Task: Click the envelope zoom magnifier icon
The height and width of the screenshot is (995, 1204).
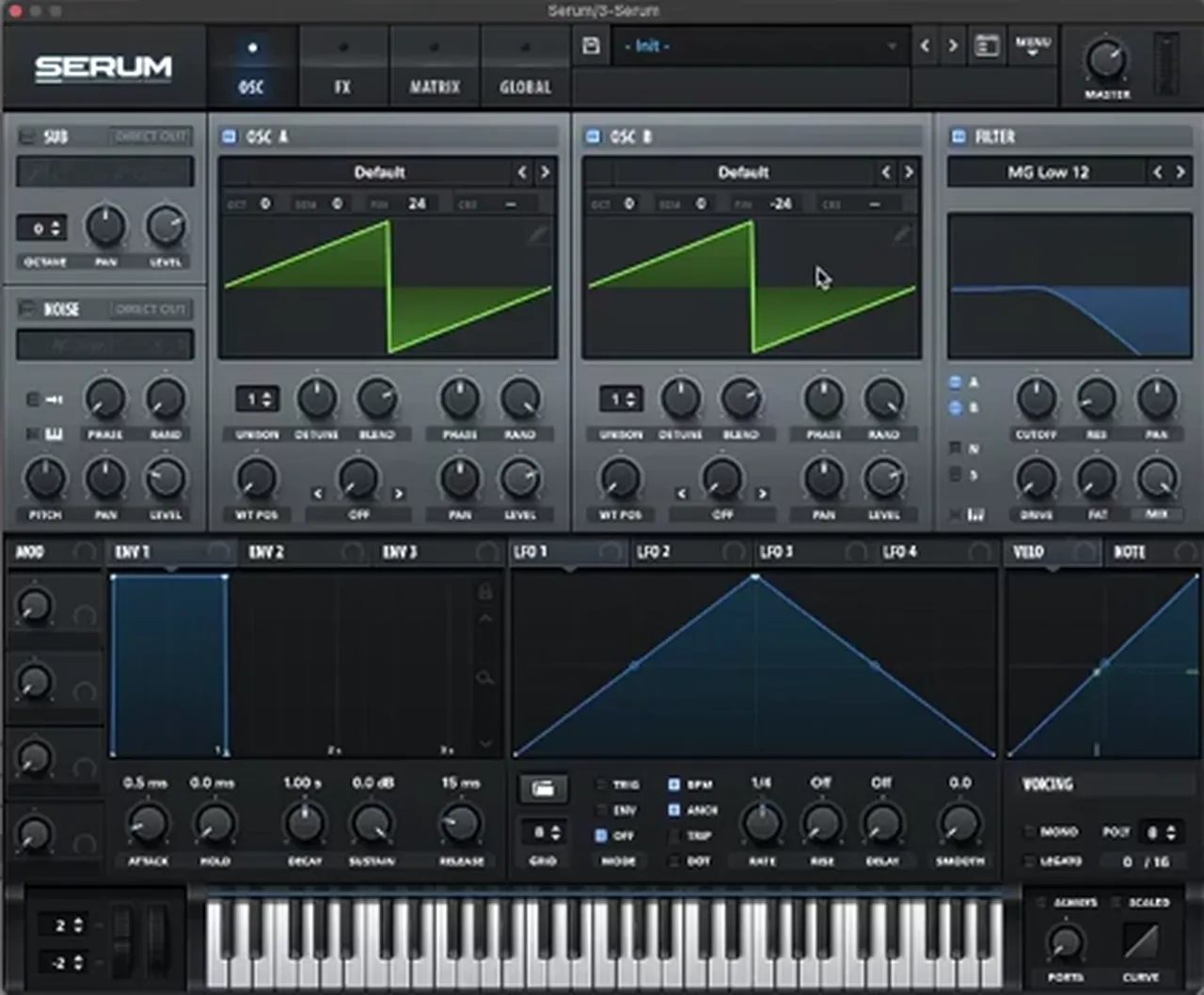Action: click(x=485, y=677)
